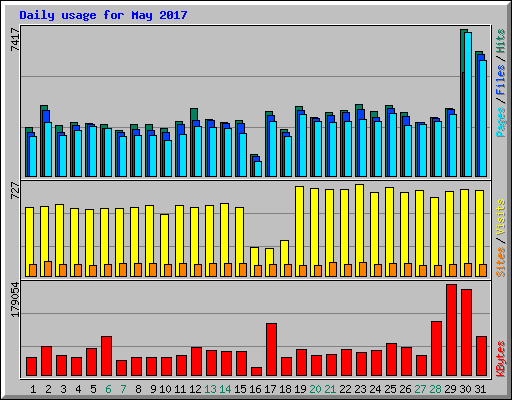Click day 24 on the x-axis
Screen dimensions: 512x400
click(x=375, y=389)
